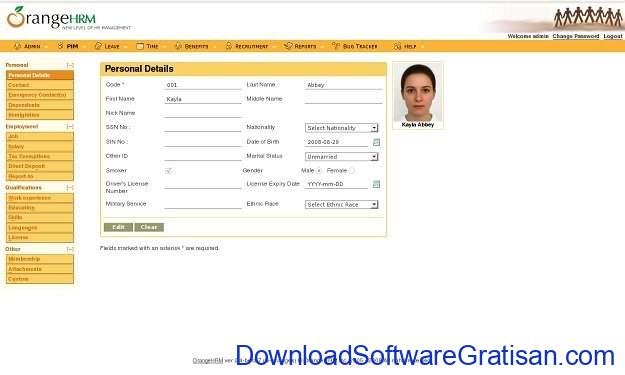Image resolution: width=625 pixels, height=375 pixels.
Task: Select the Female gender radio button
Action: (x=351, y=171)
